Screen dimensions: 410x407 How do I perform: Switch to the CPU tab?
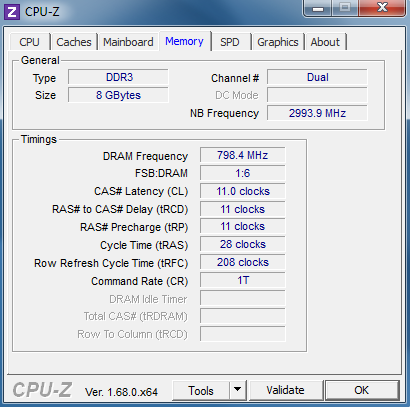click(x=29, y=42)
